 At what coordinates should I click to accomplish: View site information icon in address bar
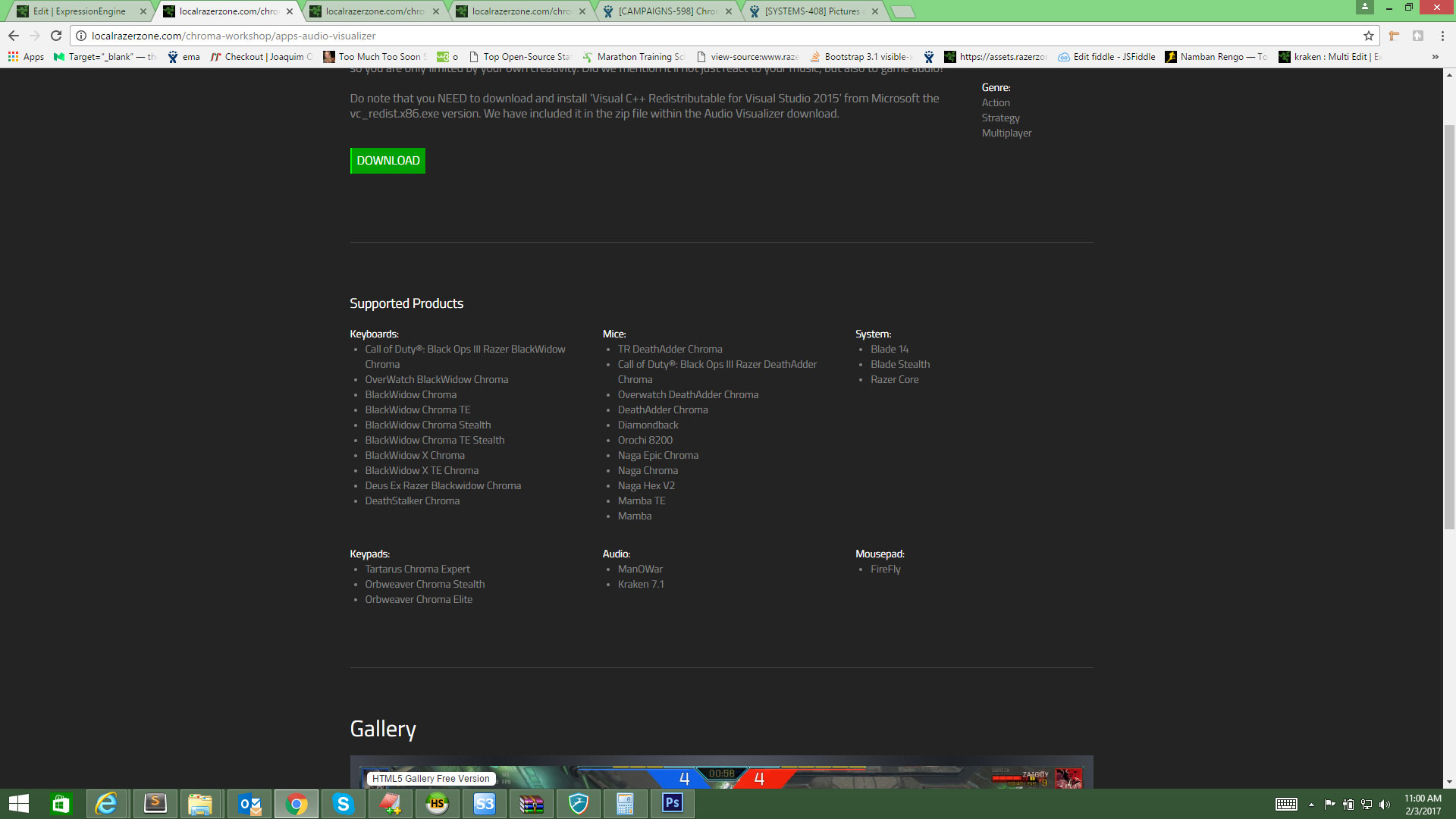(x=81, y=36)
